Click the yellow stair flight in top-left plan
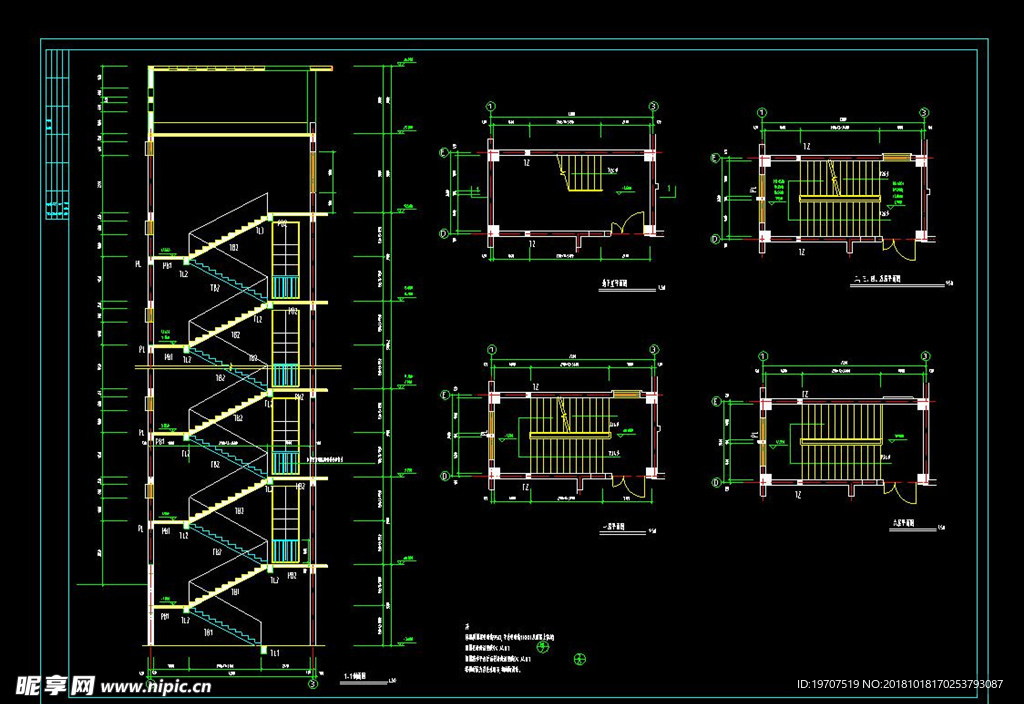The image size is (1024, 704). (x=582, y=174)
